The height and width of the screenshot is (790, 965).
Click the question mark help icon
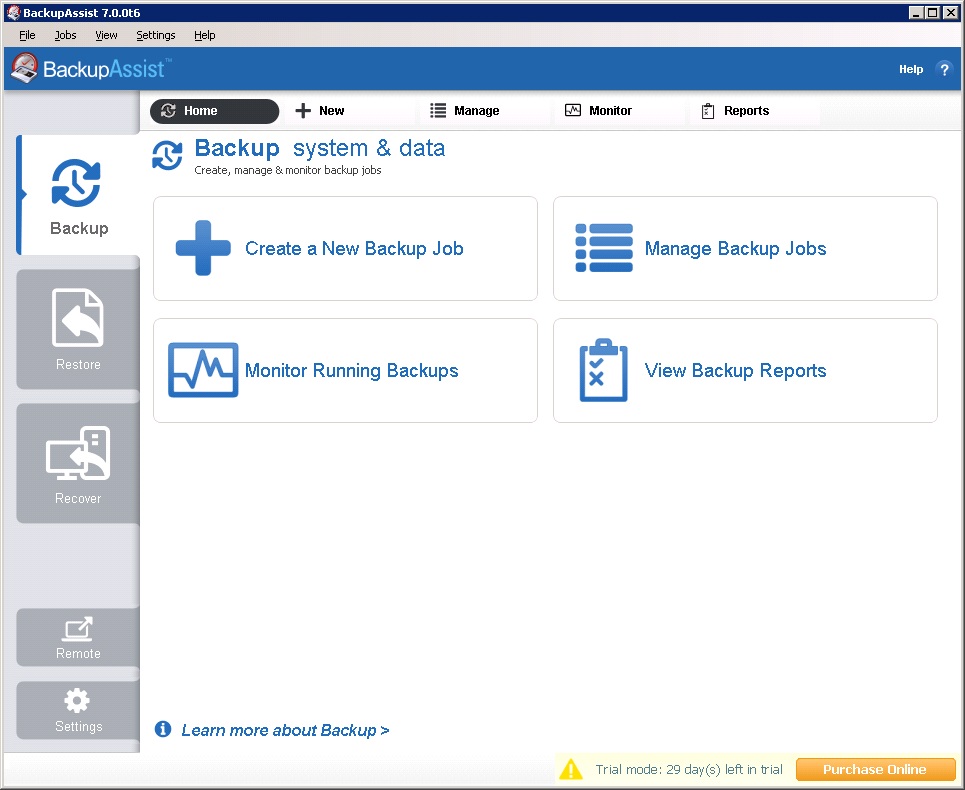point(943,69)
